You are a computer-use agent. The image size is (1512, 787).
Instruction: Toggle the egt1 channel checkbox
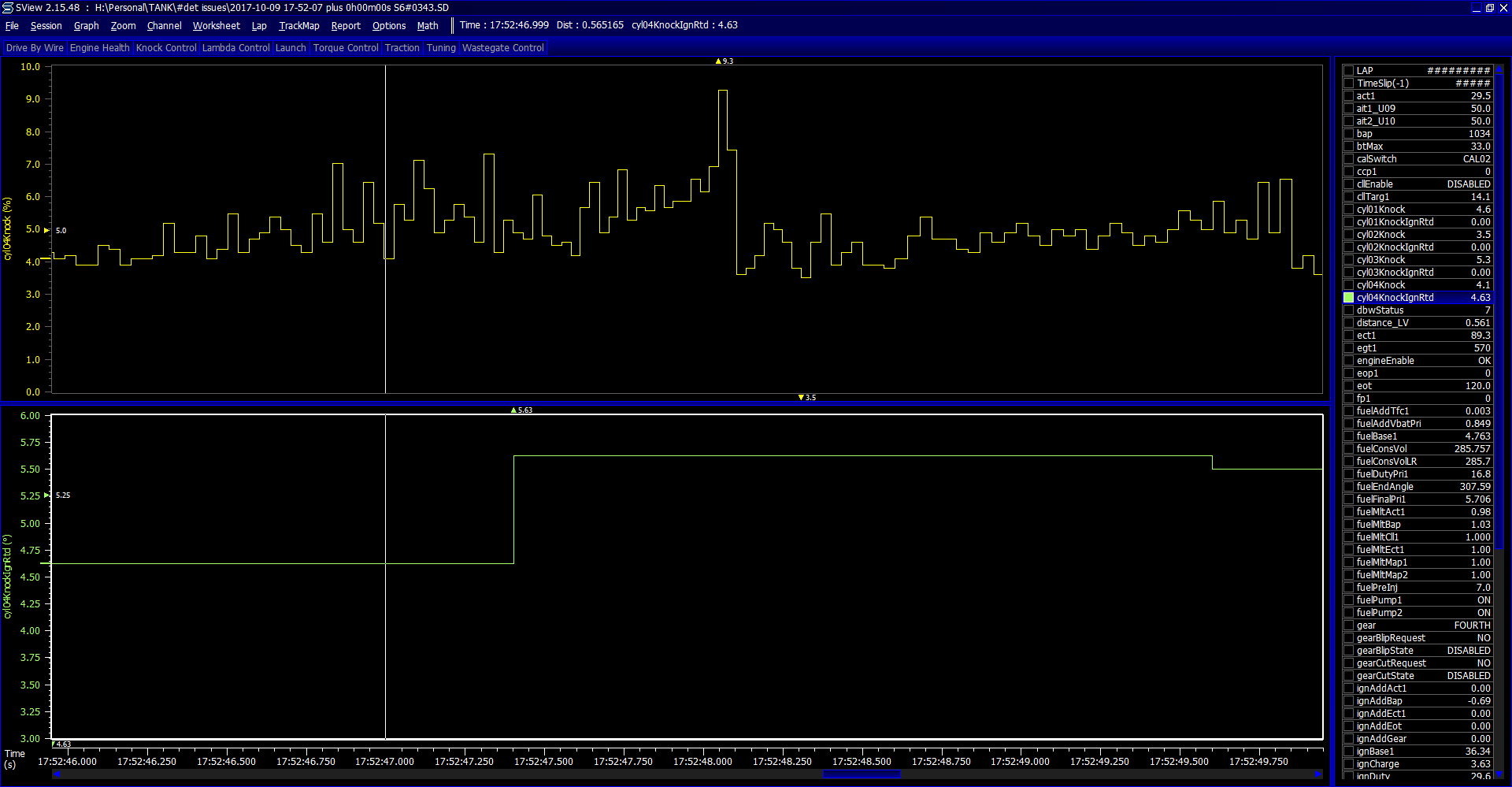click(x=1348, y=348)
